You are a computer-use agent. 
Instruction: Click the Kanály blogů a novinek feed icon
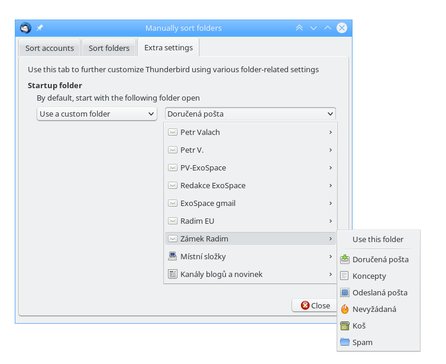pyautogui.click(x=172, y=274)
